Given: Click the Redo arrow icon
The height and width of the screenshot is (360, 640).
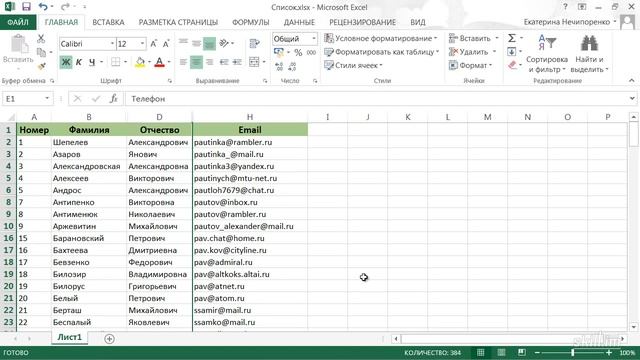Looking at the screenshot, I should (x=64, y=7).
